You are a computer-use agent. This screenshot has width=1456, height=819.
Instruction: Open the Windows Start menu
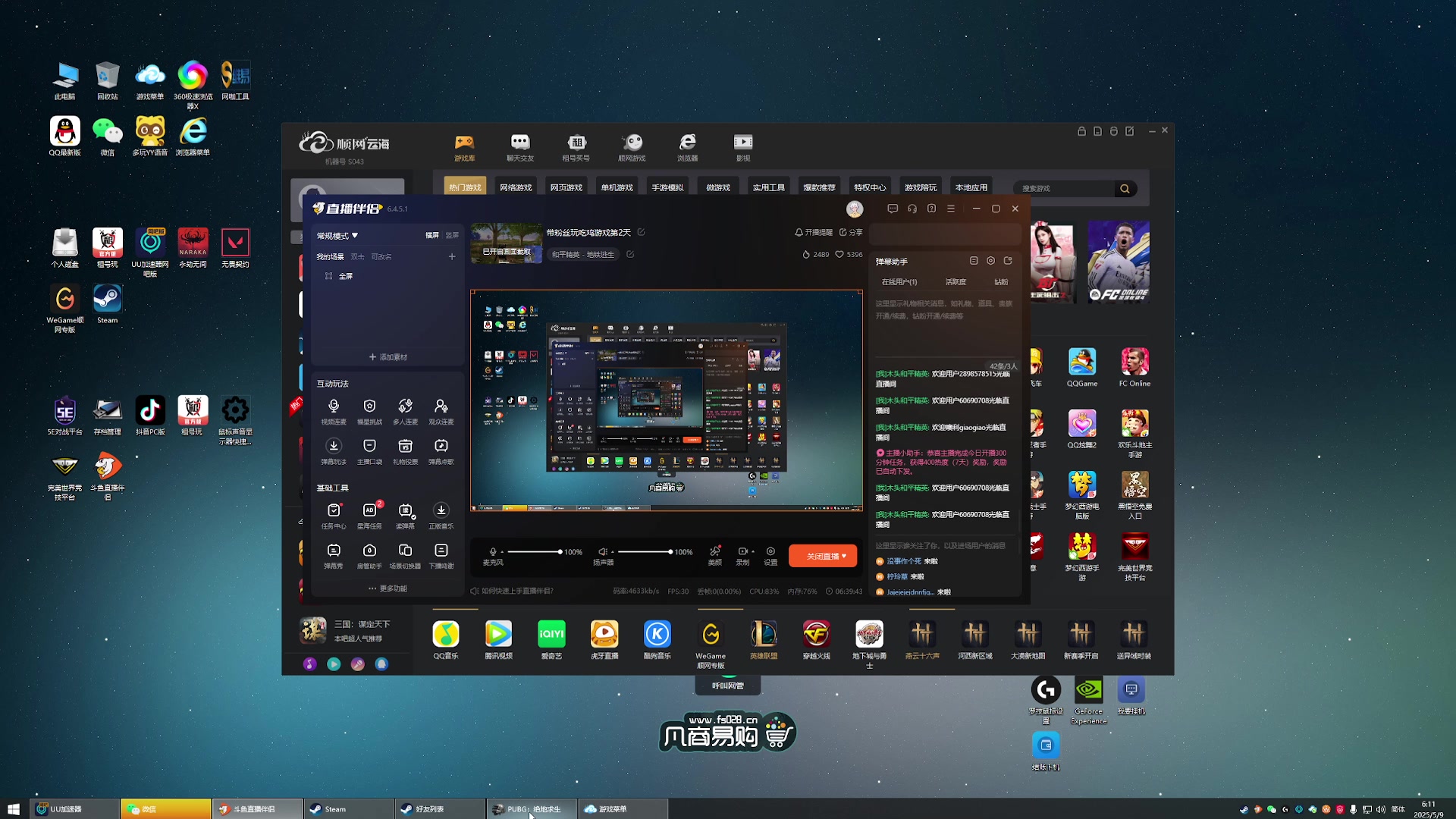[13, 809]
